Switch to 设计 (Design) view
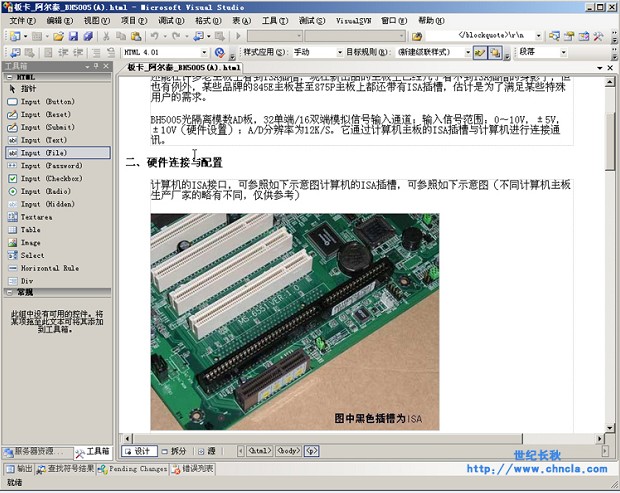Image resolution: width=620 pixels, height=493 pixels. click(x=139, y=451)
